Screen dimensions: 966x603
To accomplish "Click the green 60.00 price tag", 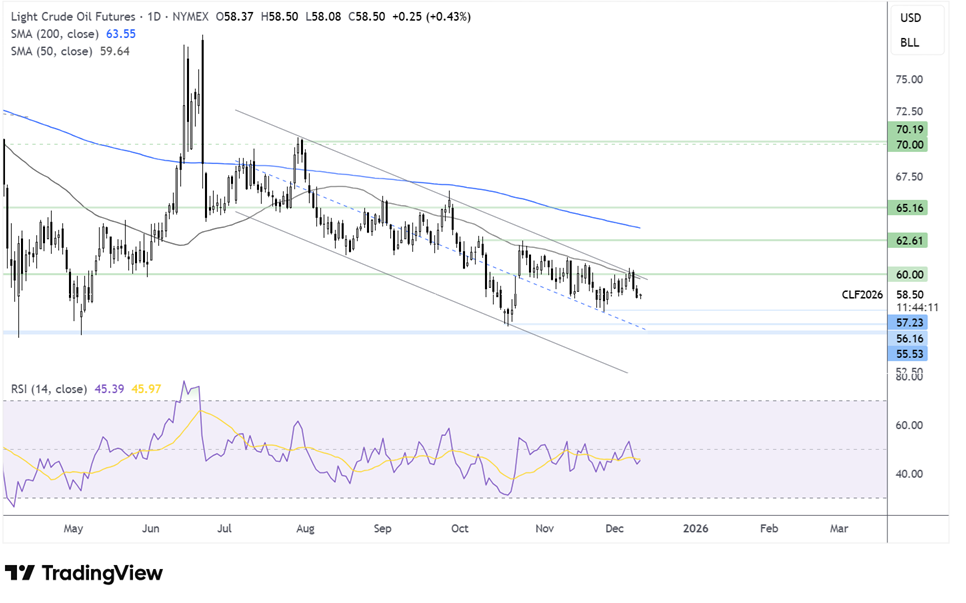I will [x=910, y=274].
